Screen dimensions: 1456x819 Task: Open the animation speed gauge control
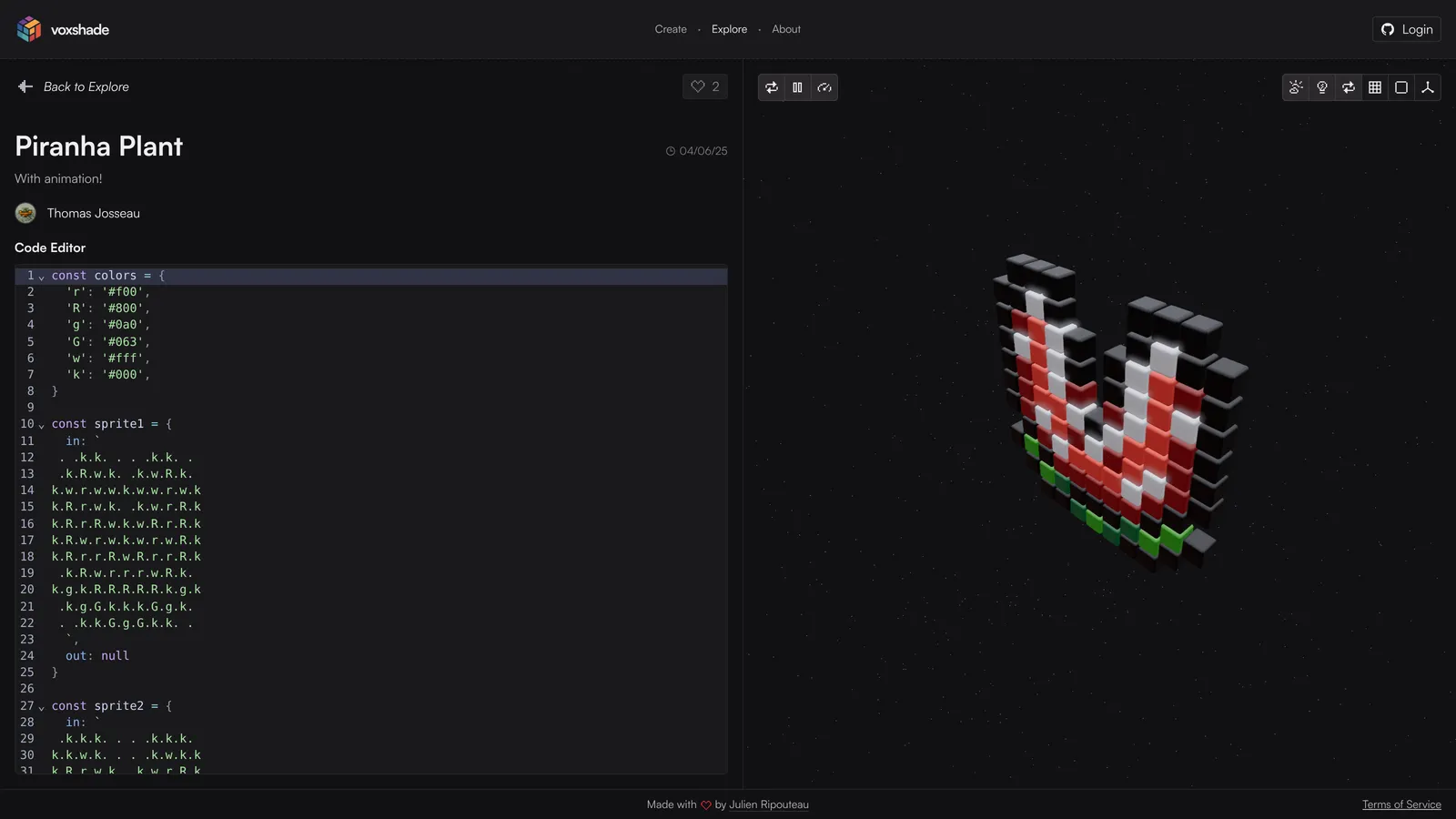click(824, 87)
